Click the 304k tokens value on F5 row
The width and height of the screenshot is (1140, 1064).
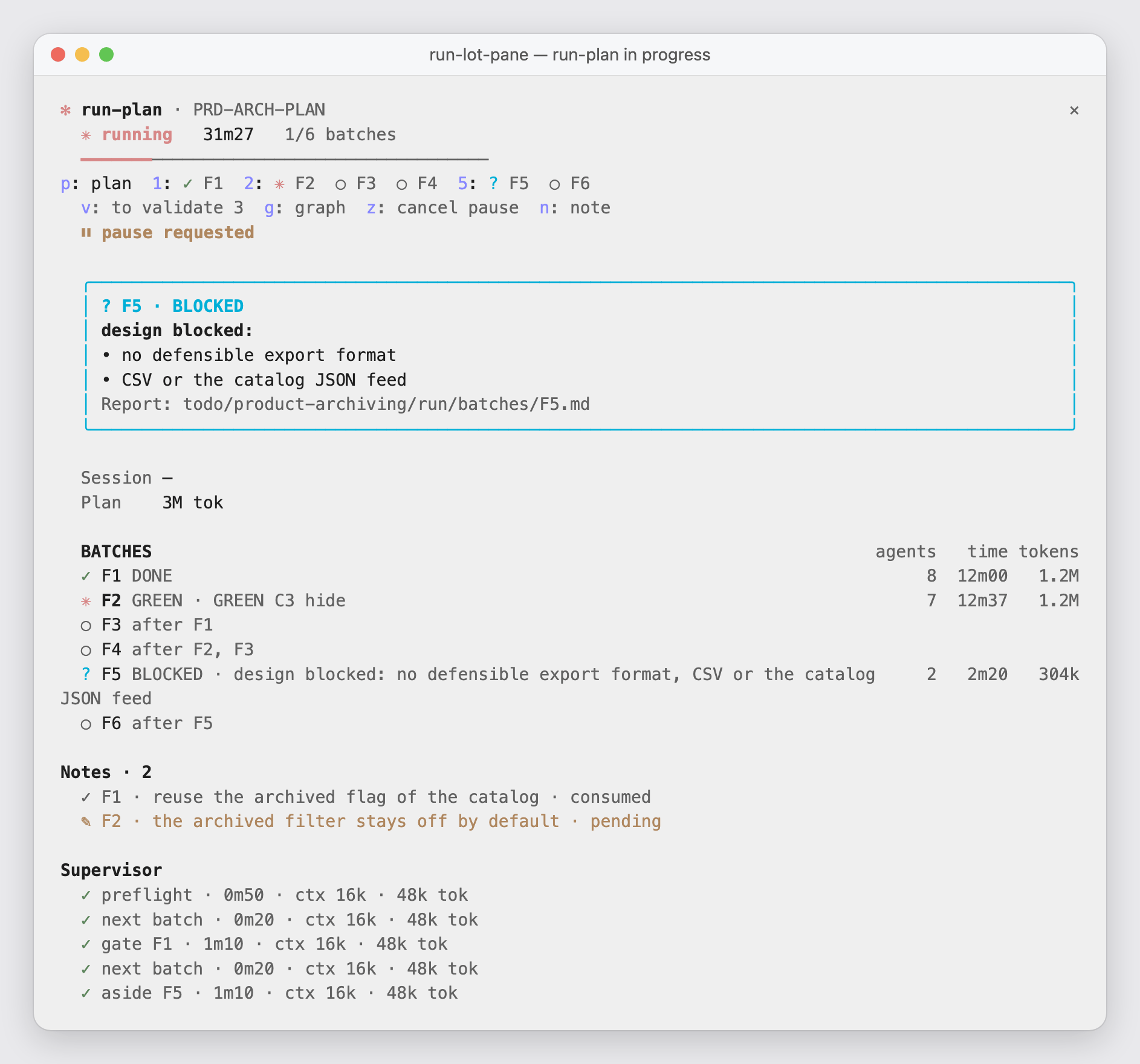pos(1059,675)
